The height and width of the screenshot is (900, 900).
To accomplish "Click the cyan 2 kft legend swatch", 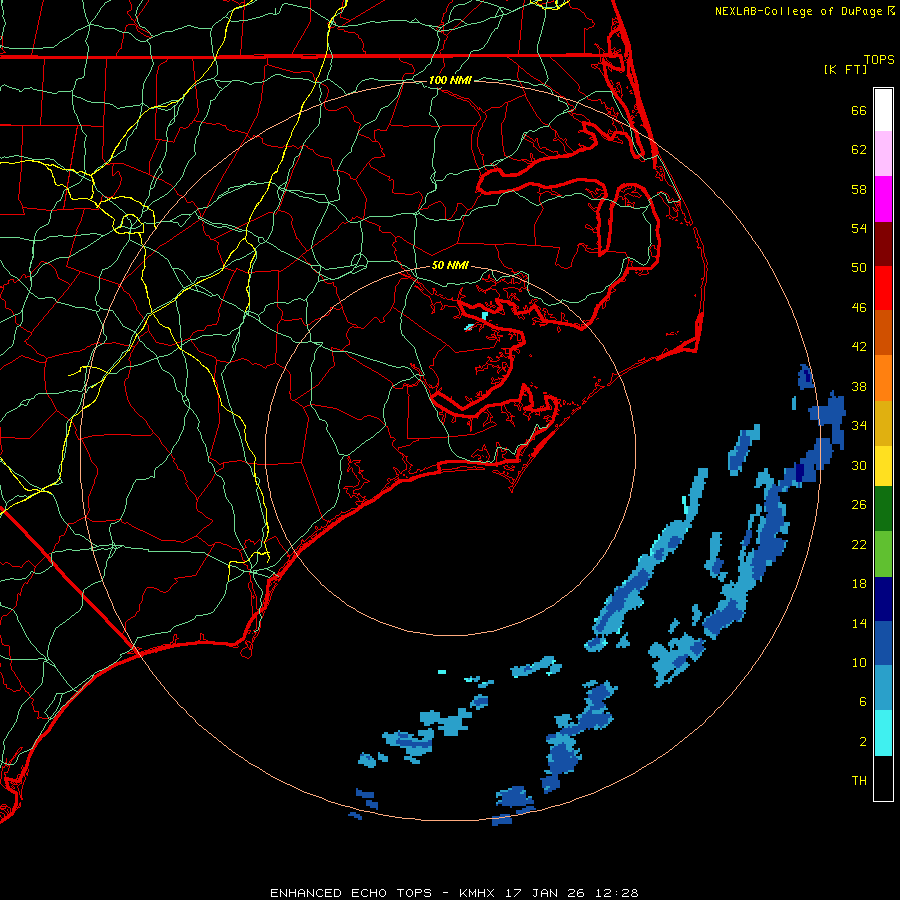I will [883, 733].
